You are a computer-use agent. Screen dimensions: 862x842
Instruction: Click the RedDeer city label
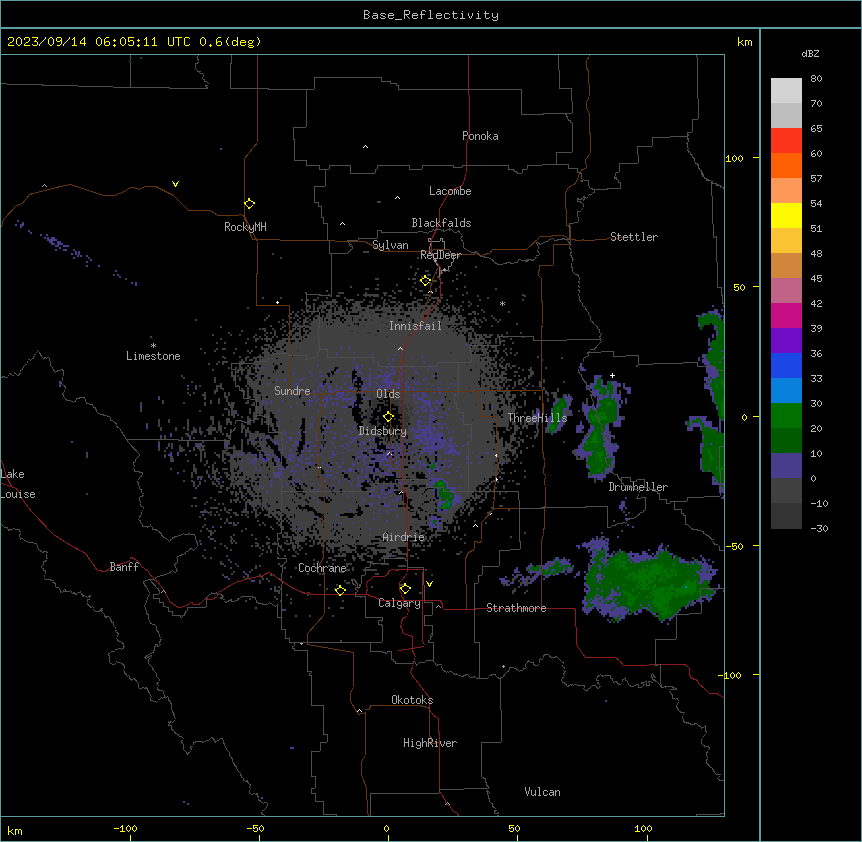[x=440, y=255]
